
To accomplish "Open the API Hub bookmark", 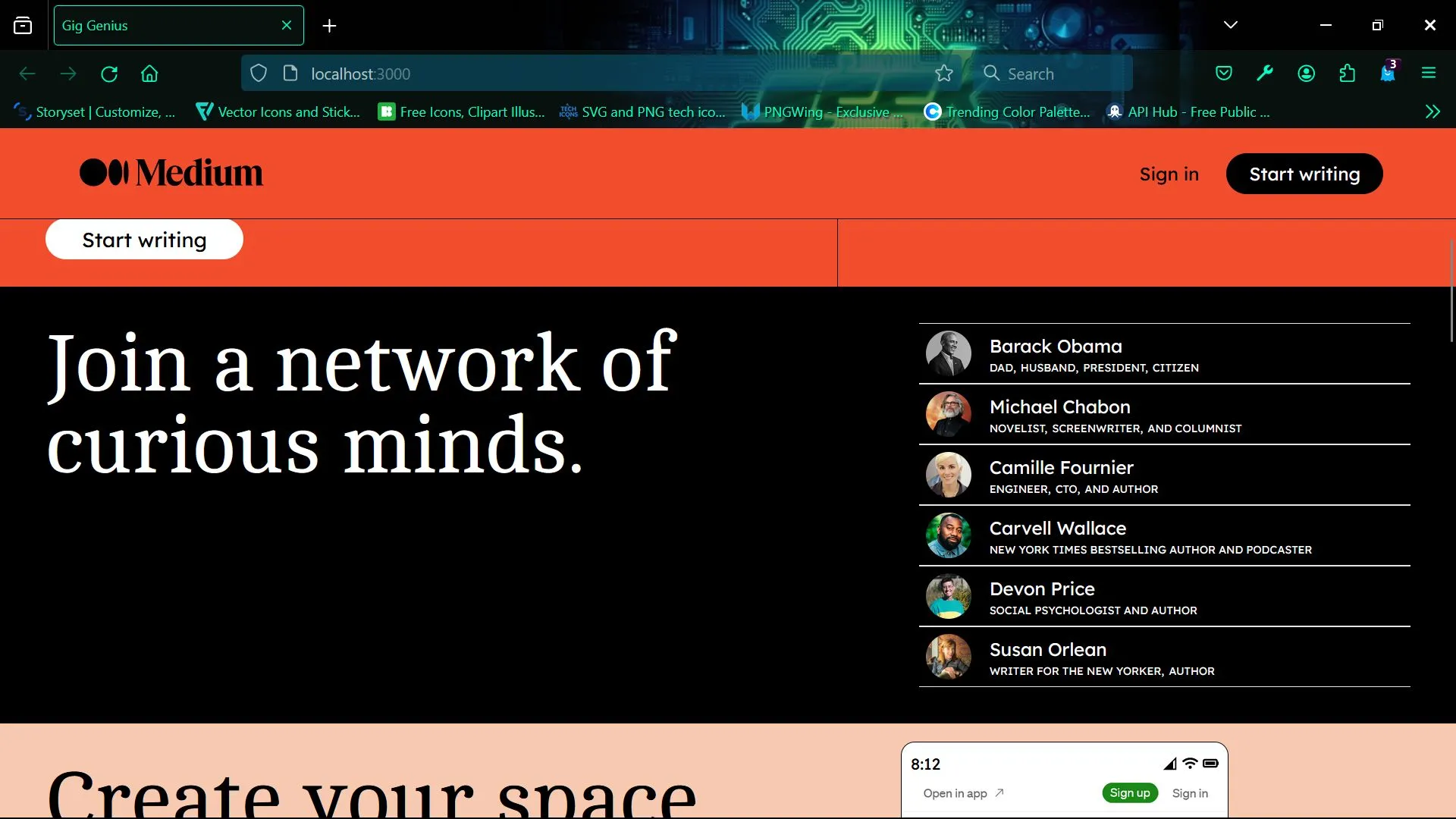I will pos(1188,112).
